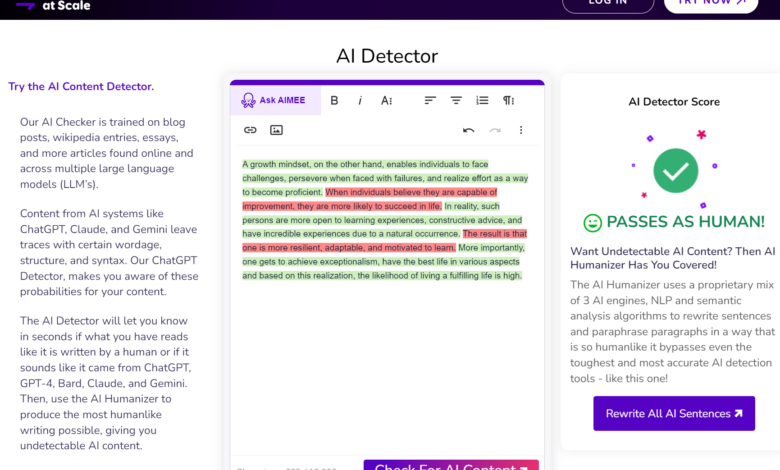Click 'PASSES AS HUMAN!' result text

point(685,222)
